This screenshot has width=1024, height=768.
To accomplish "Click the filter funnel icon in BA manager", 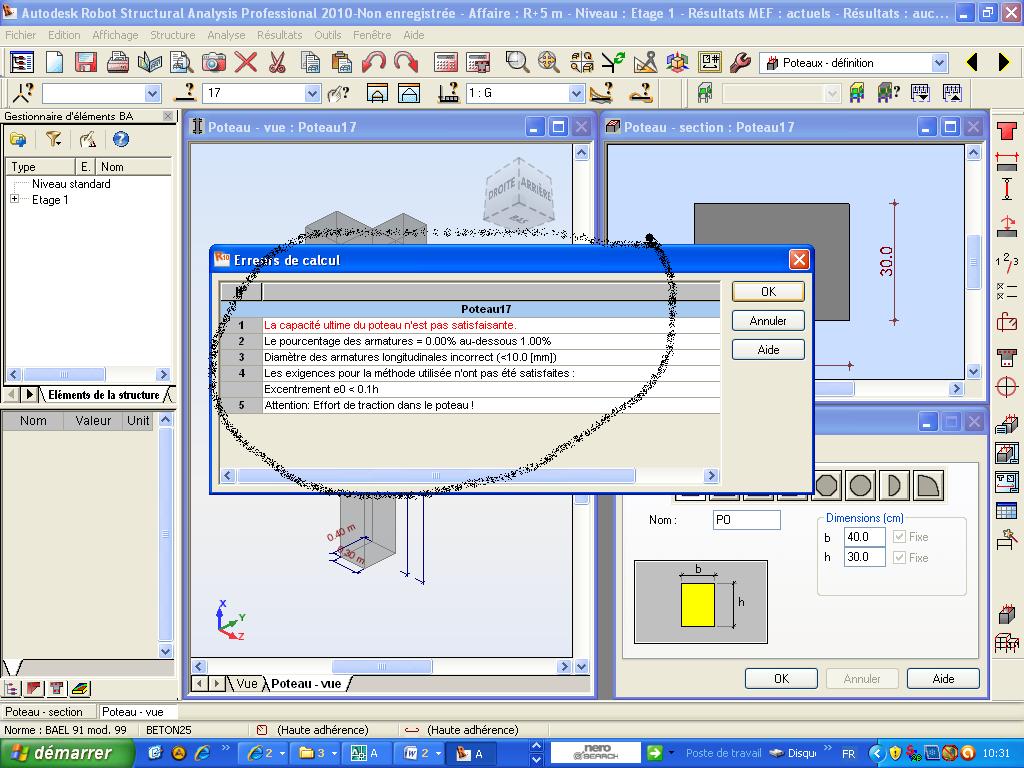I will click(x=53, y=139).
